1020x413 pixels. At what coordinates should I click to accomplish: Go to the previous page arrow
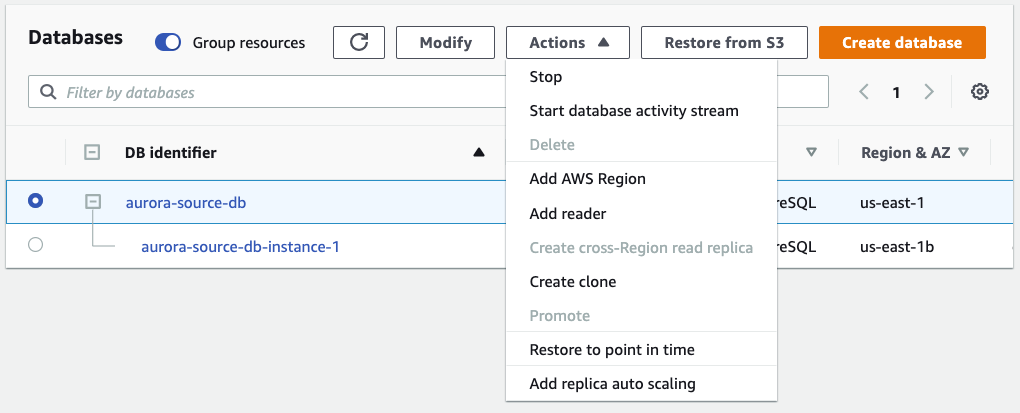point(864,92)
